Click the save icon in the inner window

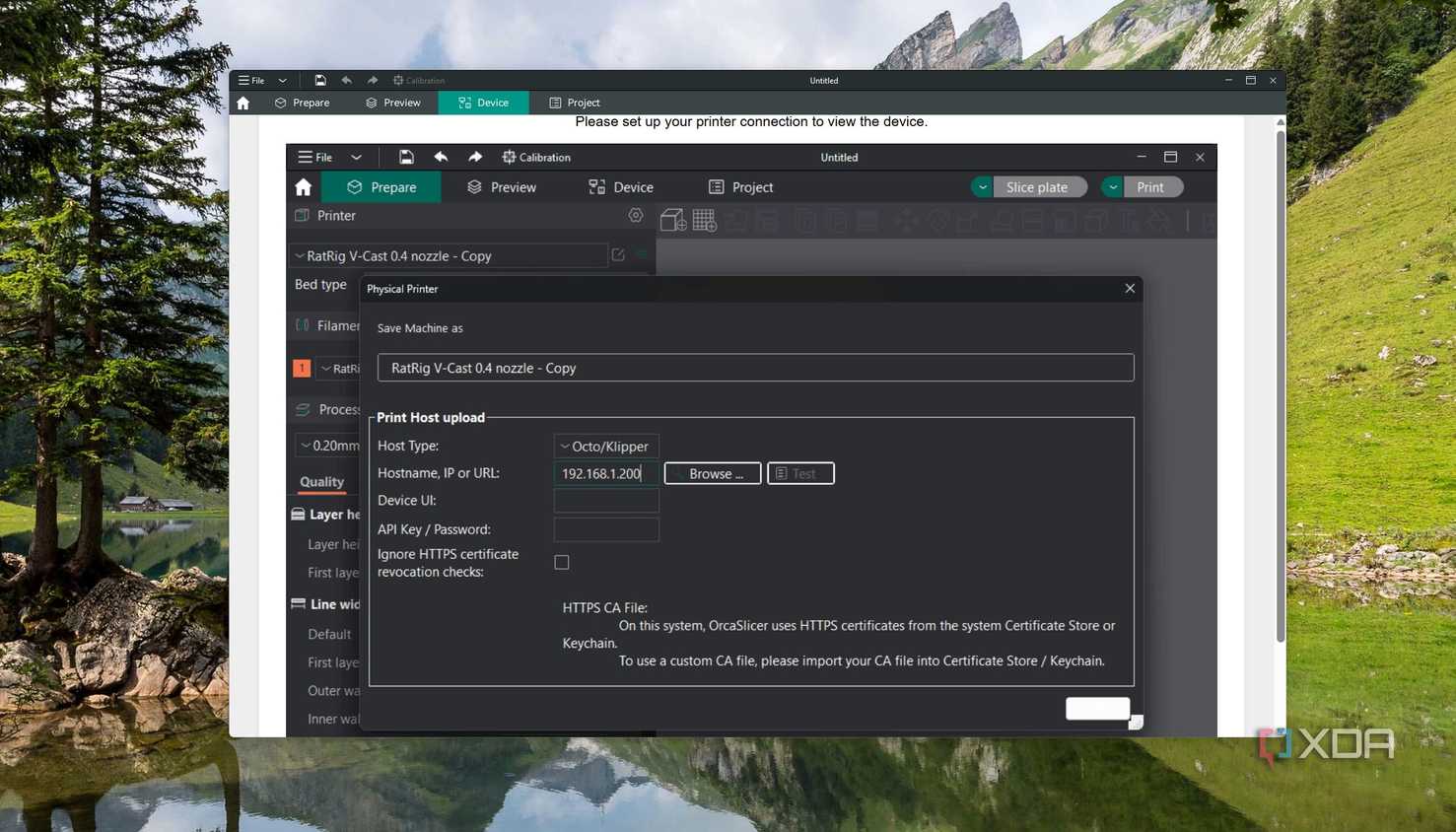(406, 157)
